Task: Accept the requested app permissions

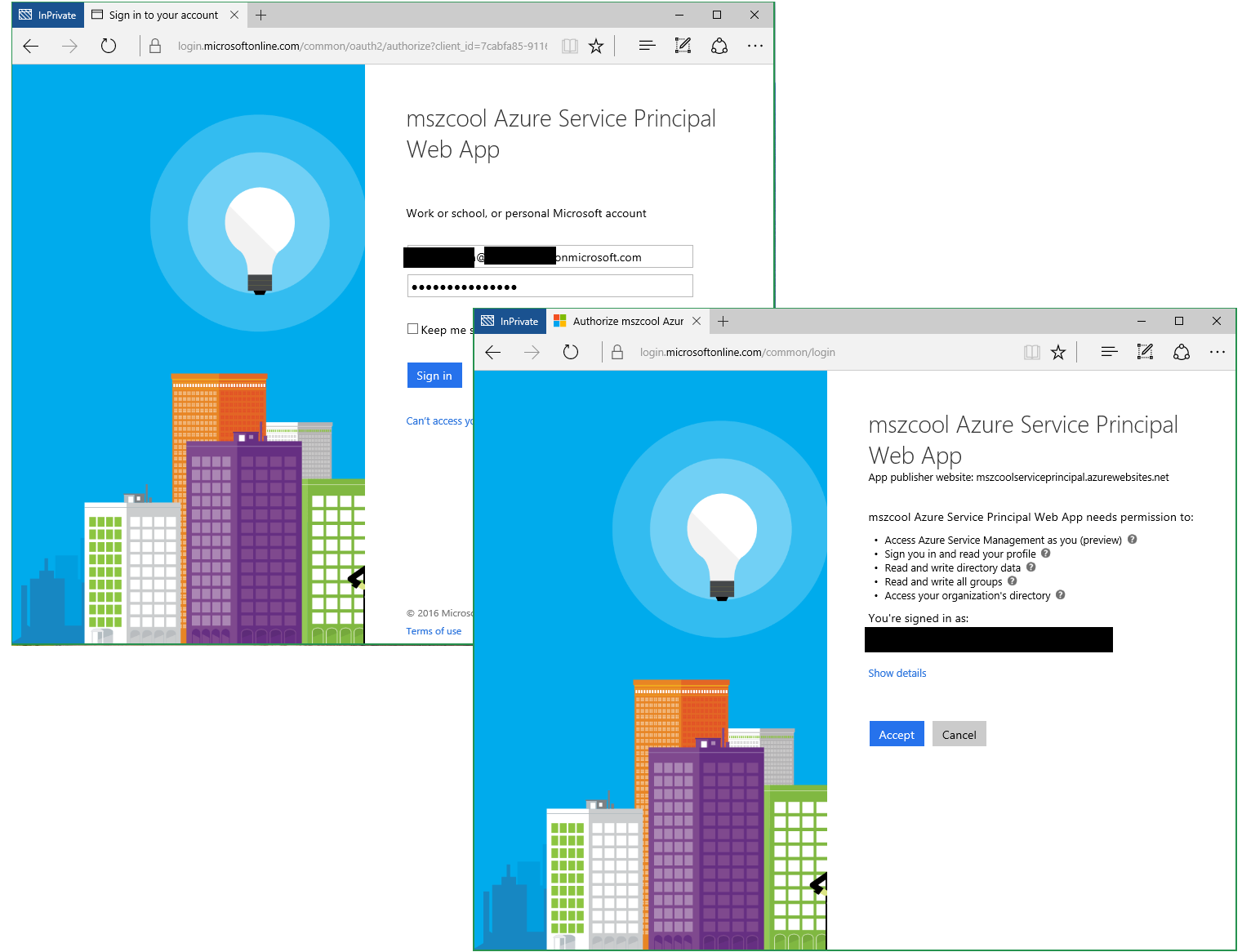Action: click(897, 734)
